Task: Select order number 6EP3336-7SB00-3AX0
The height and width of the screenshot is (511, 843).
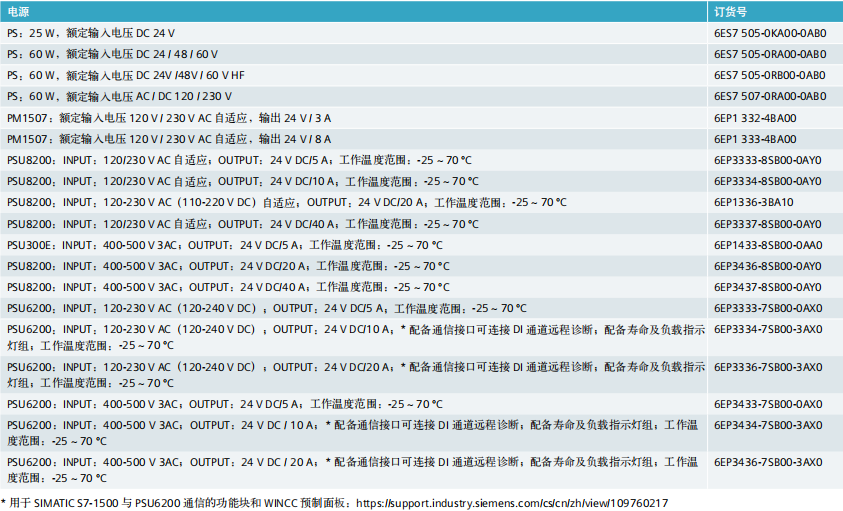Action: point(768,367)
